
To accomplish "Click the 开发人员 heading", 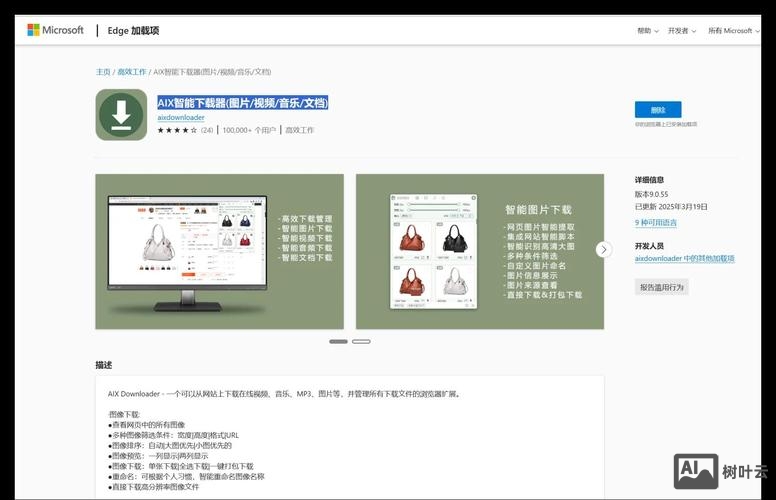I will coord(649,246).
